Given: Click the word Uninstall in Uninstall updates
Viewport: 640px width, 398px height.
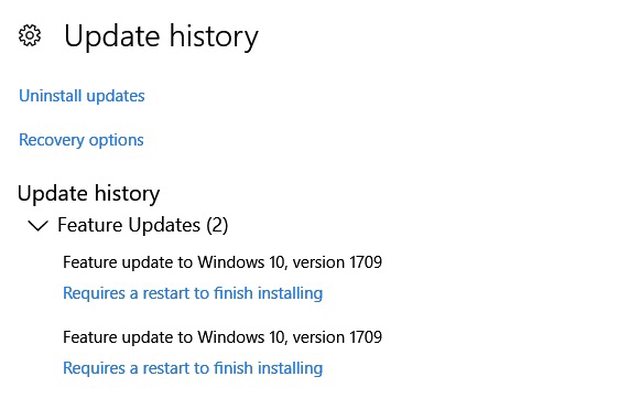Looking at the screenshot, I should coord(50,96).
